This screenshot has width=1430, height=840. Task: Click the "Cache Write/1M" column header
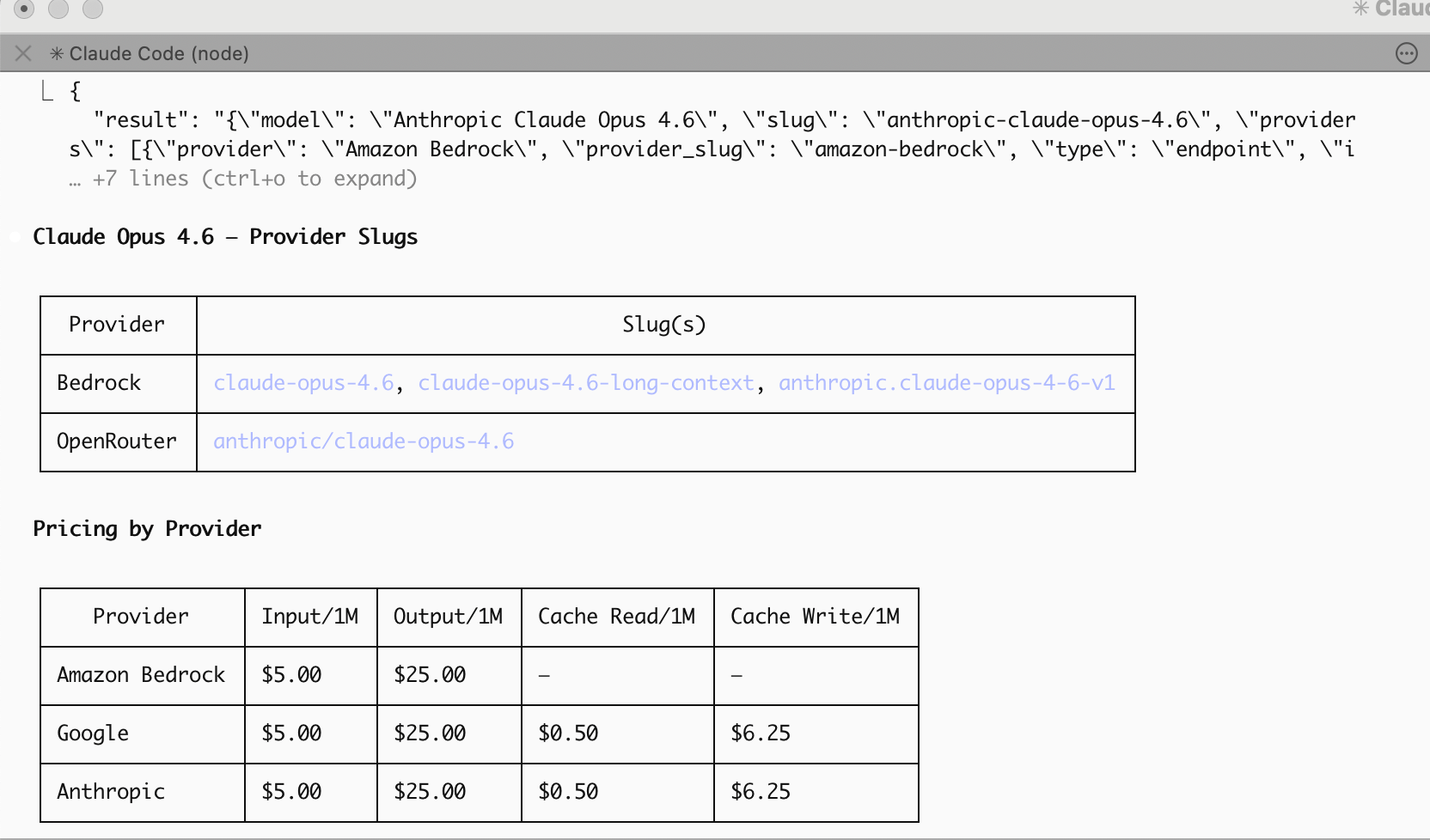pos(815,617)
